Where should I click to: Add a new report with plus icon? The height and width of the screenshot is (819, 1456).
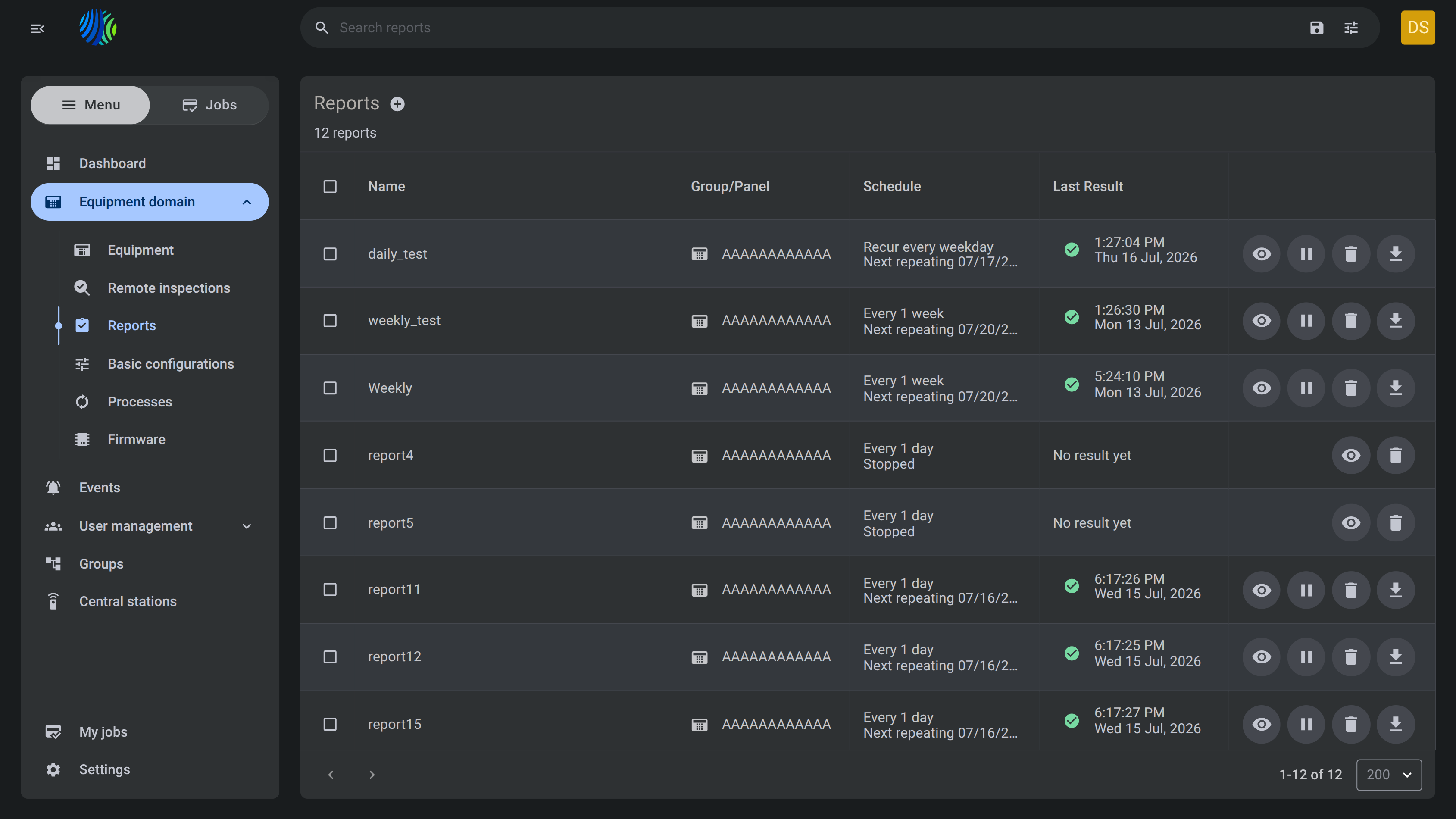click(x=397, y=104)
